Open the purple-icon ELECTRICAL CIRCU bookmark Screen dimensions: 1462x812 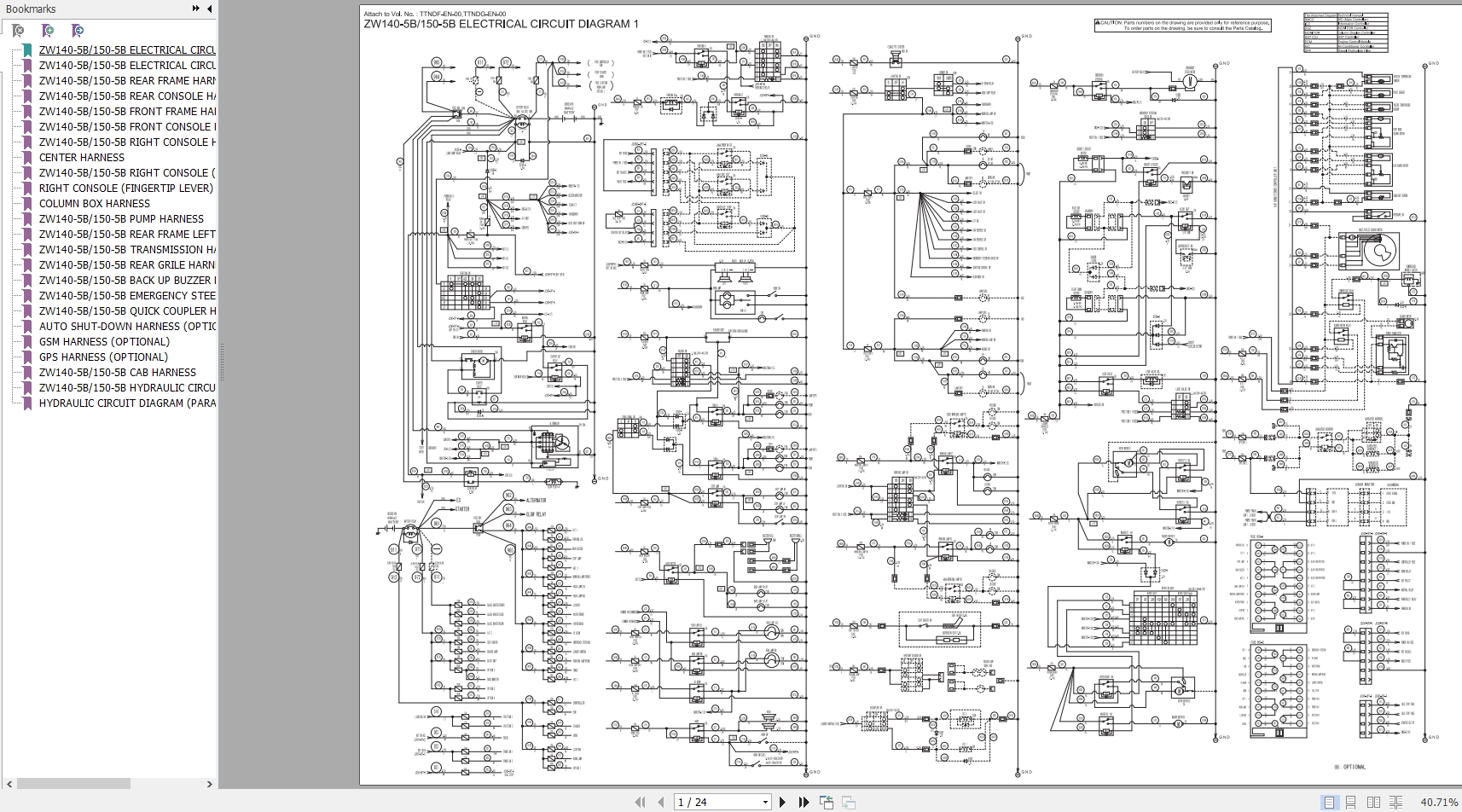tap(127, 66)
